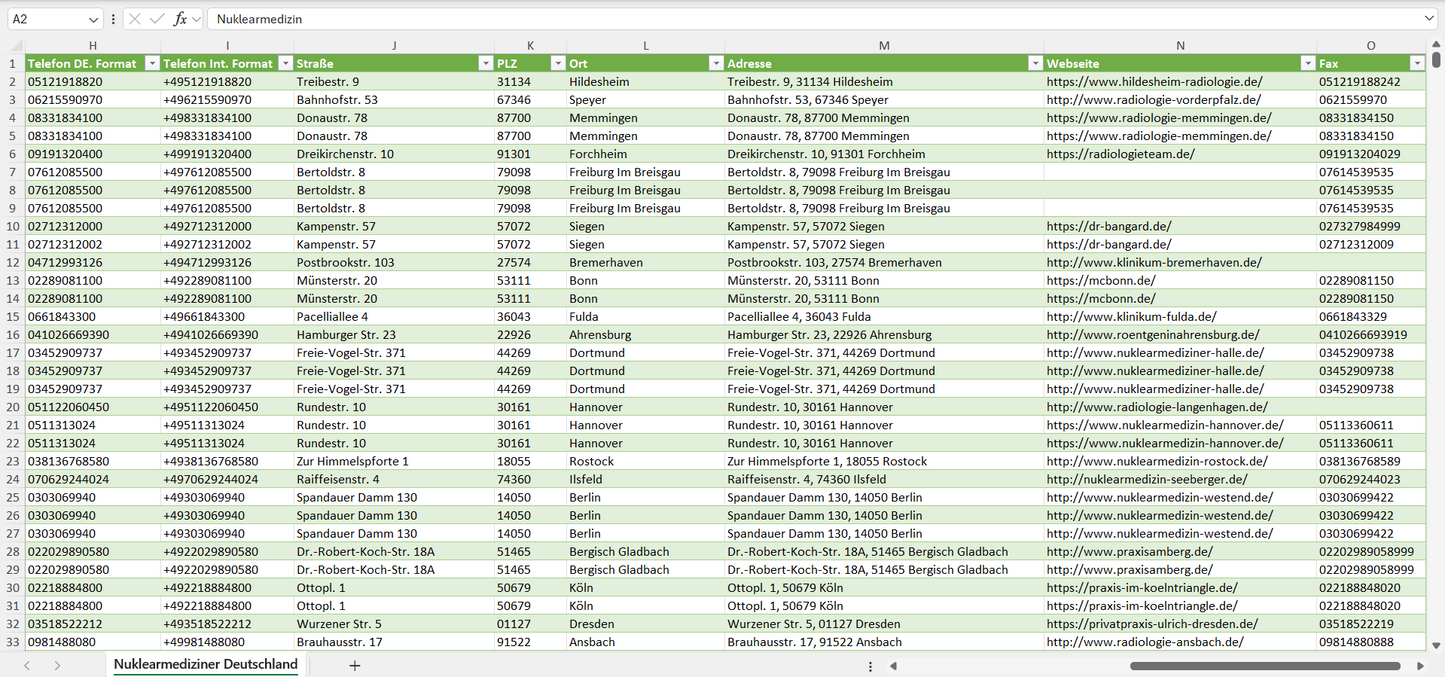Open the Name Box dropdown arrow
This screenshot has width=1445, height=677.
tap(93, 19)
